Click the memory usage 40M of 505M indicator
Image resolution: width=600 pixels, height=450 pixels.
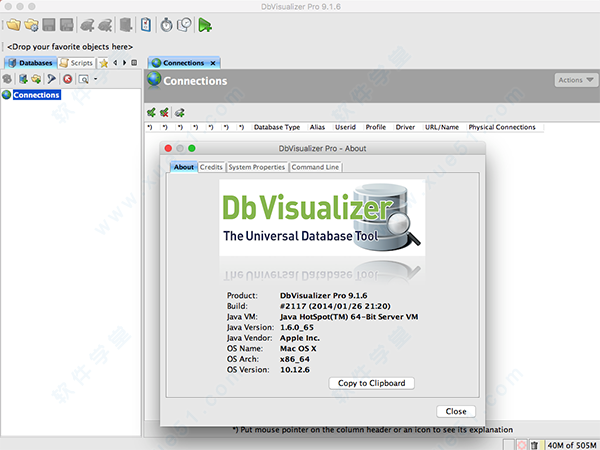(x=572, y=445)
